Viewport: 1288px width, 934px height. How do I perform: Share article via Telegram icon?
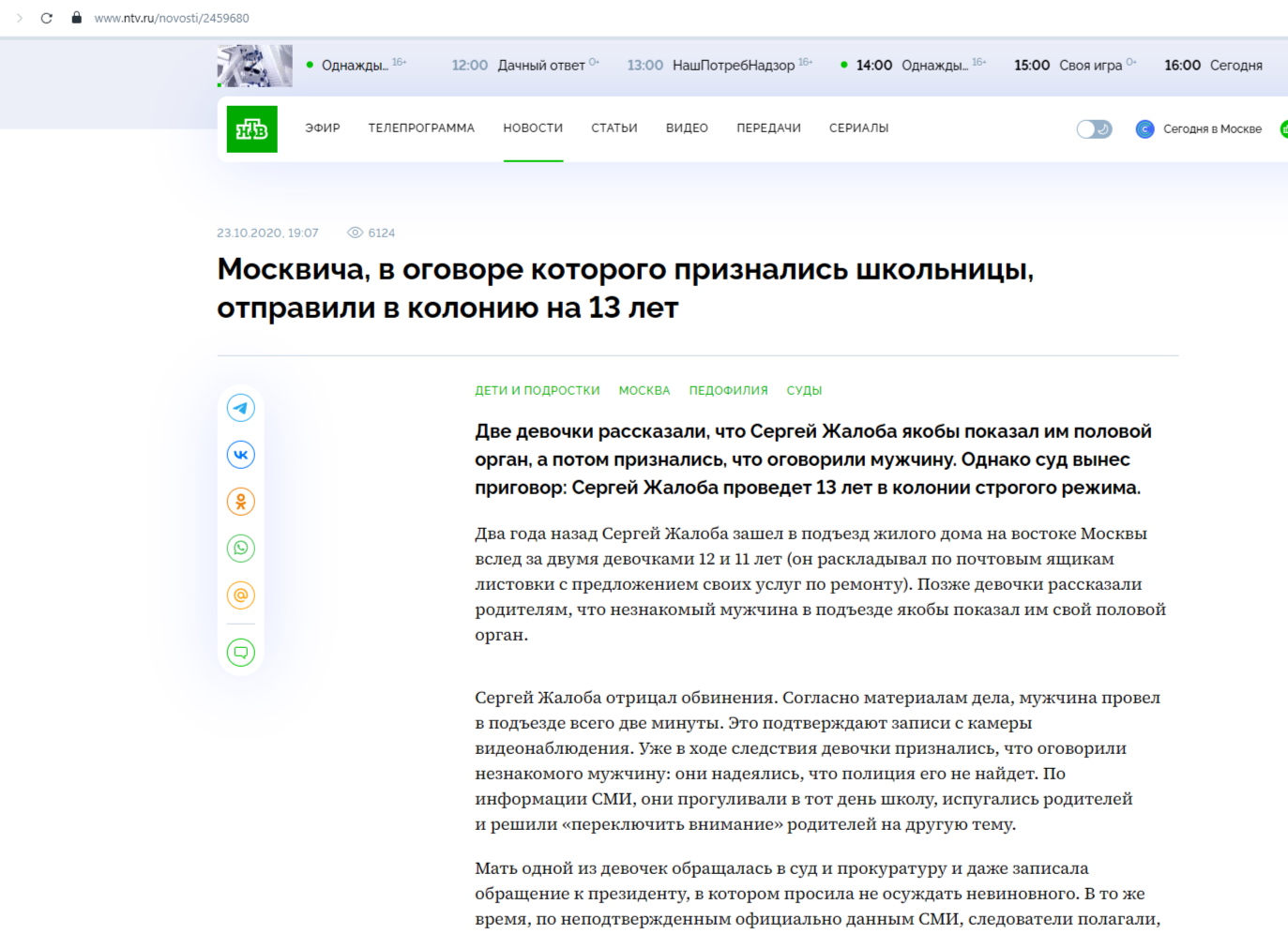pyautogui.click(x=241, y=408)
